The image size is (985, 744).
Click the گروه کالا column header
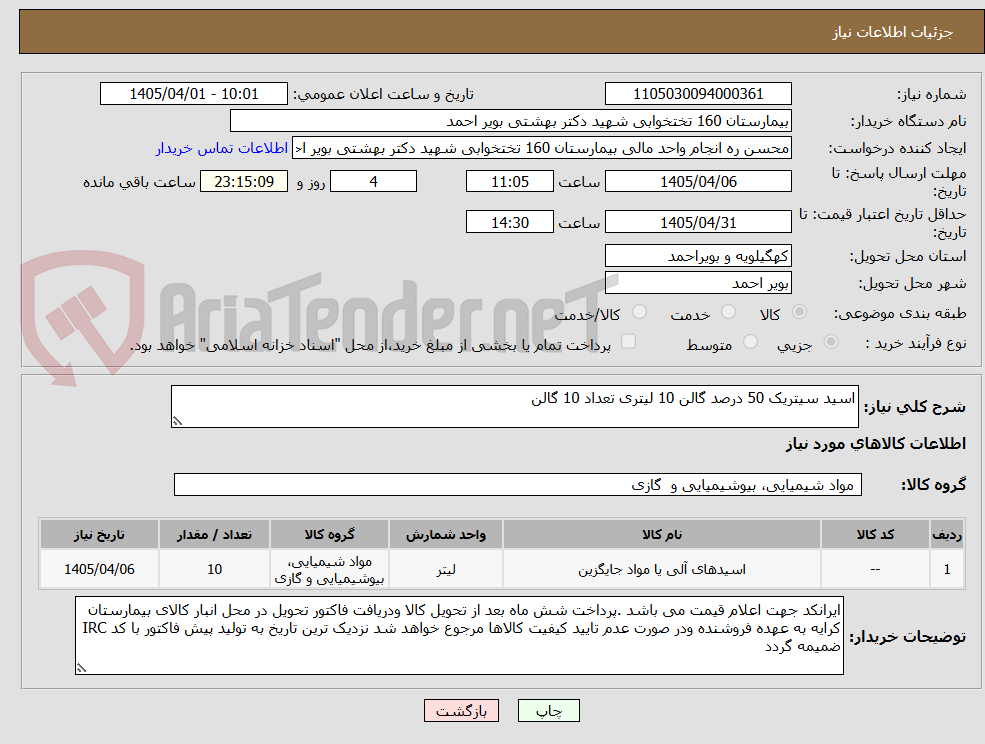[x=329, y=534]
